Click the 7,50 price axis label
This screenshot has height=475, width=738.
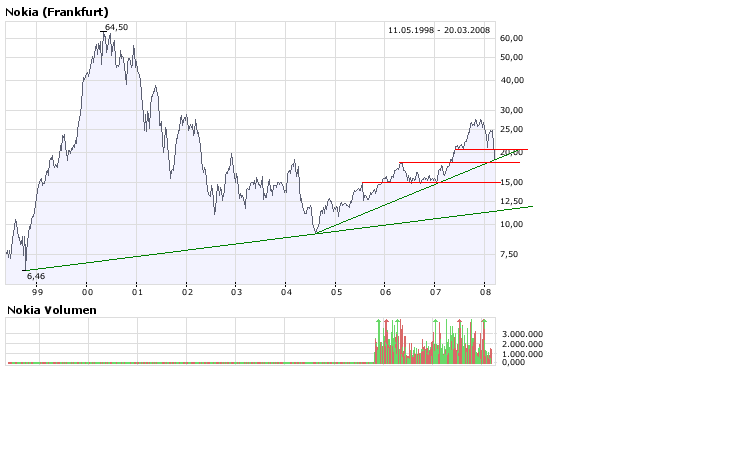click(509, 254)
